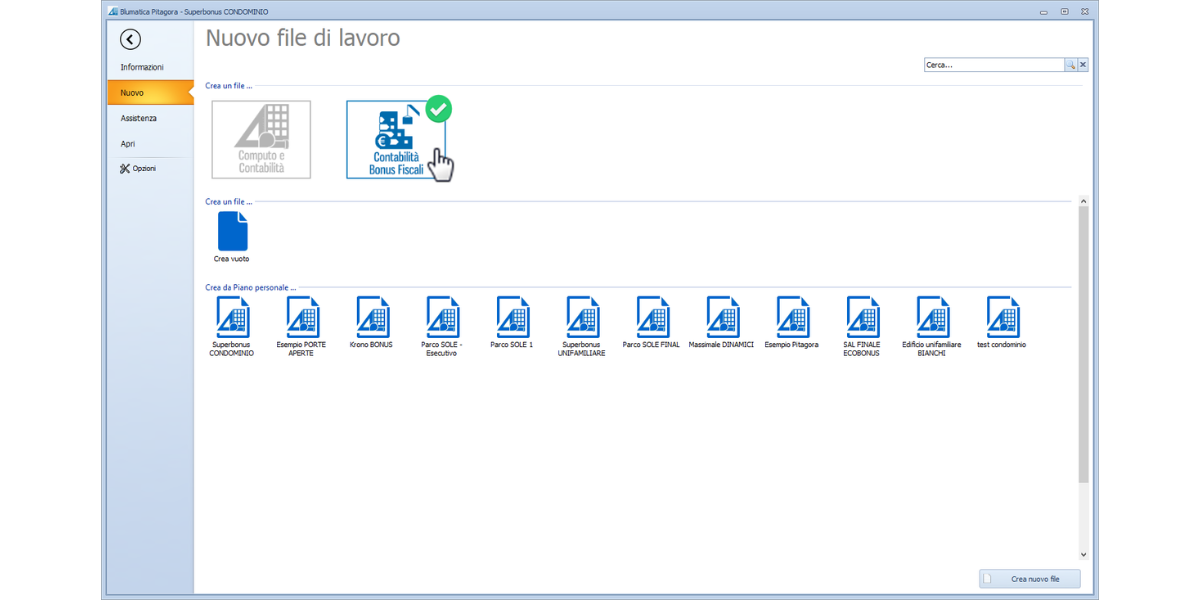Click the Crea nuovo file button

(x=1030, y=579)
